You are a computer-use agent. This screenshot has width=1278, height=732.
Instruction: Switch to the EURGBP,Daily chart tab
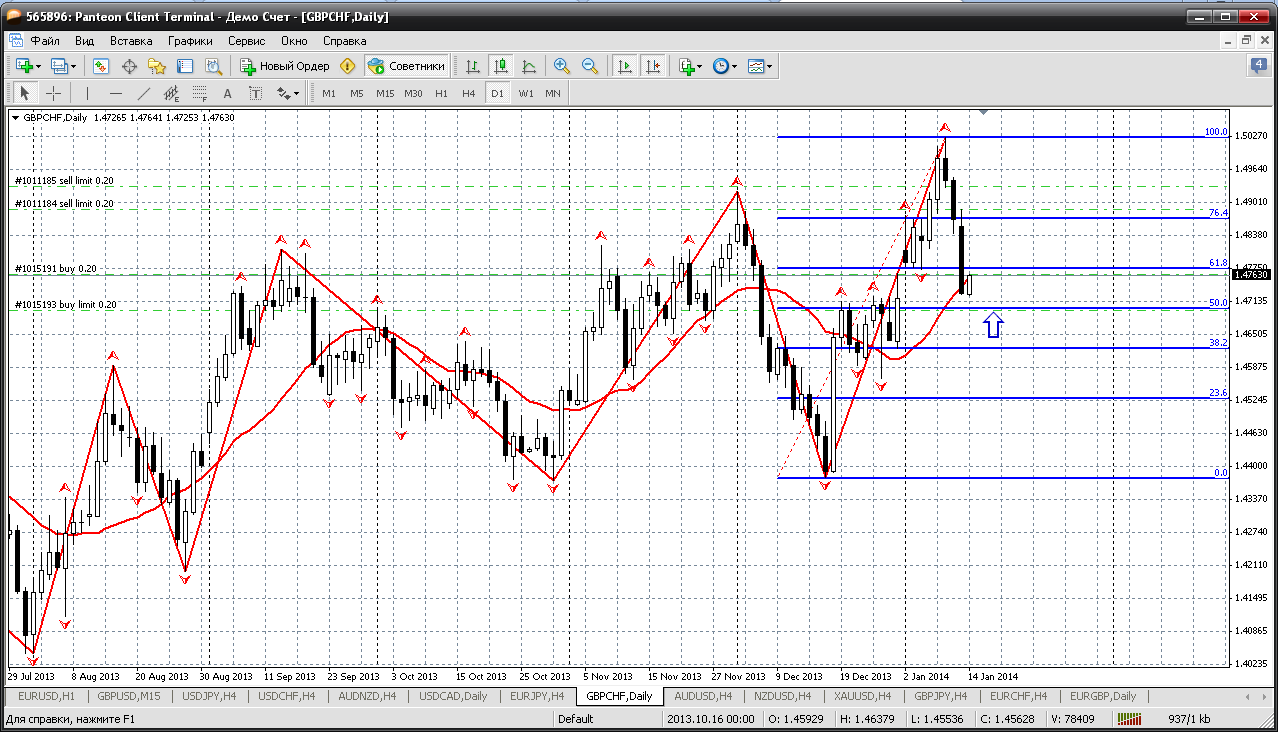1103,696
